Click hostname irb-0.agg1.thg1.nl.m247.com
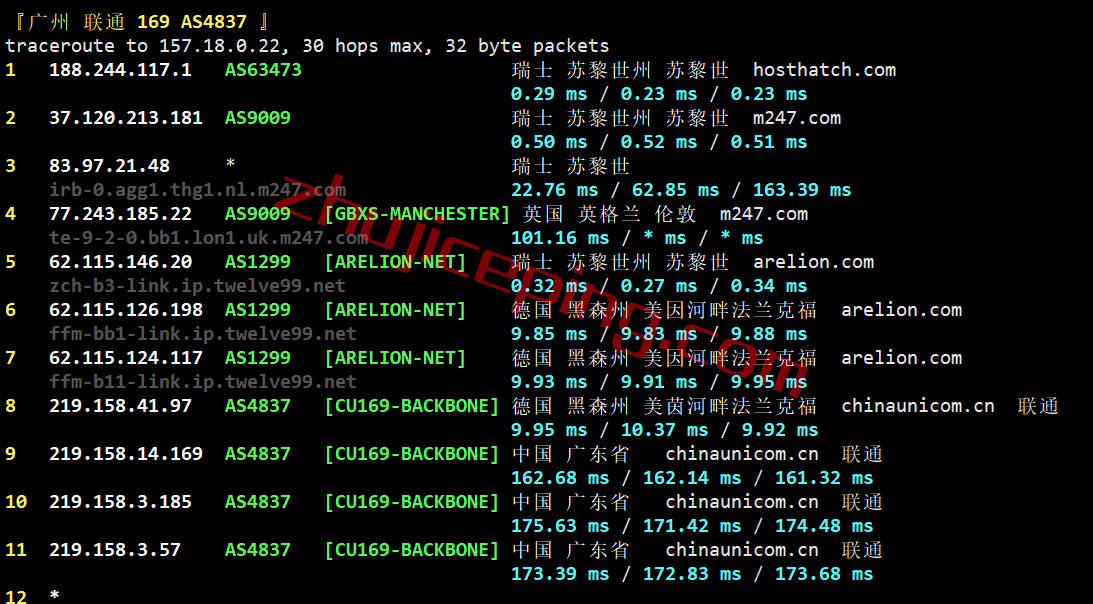 197,190
